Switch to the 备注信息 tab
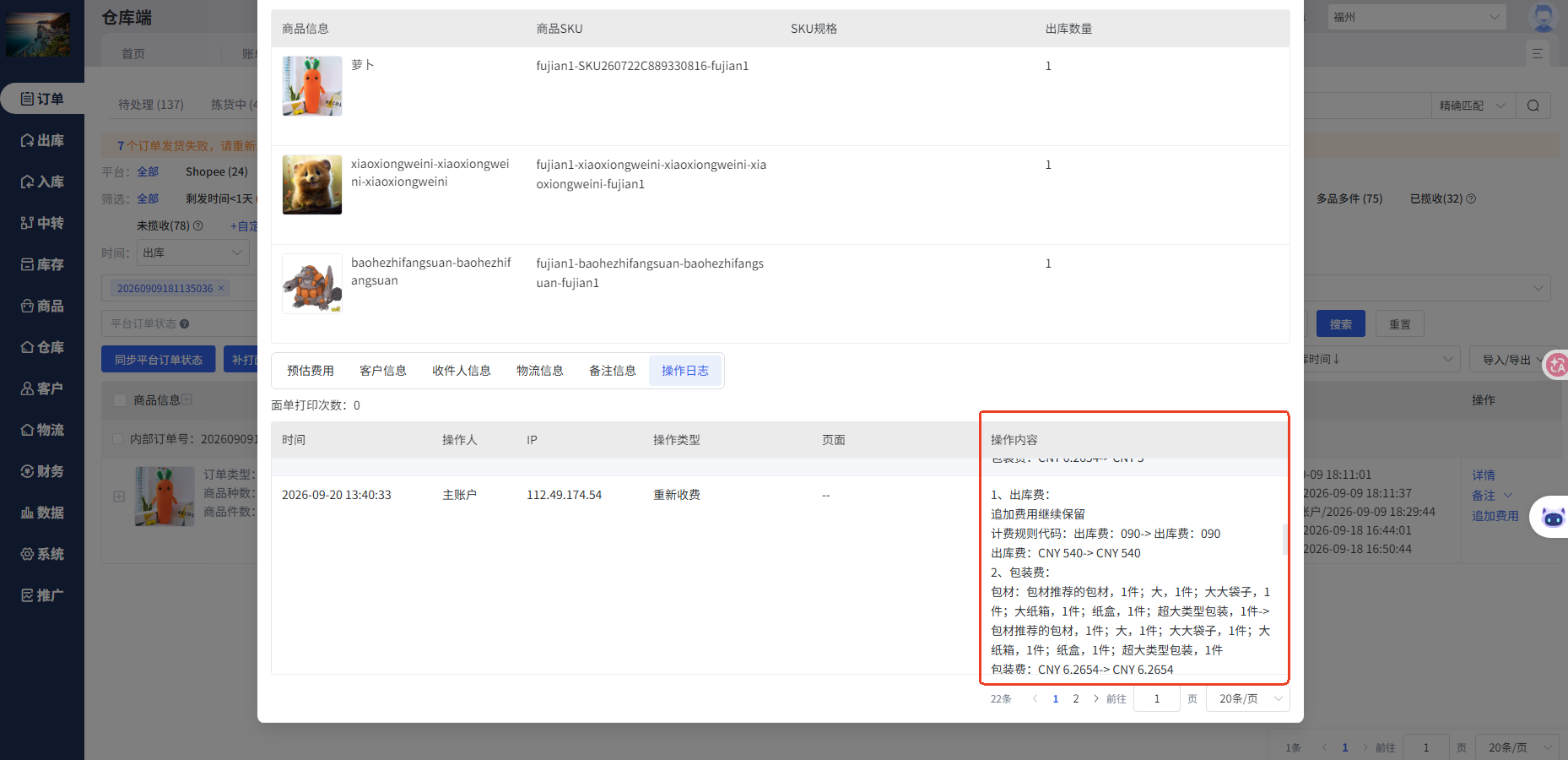1568x760 pixels. (x=613, y=371)
